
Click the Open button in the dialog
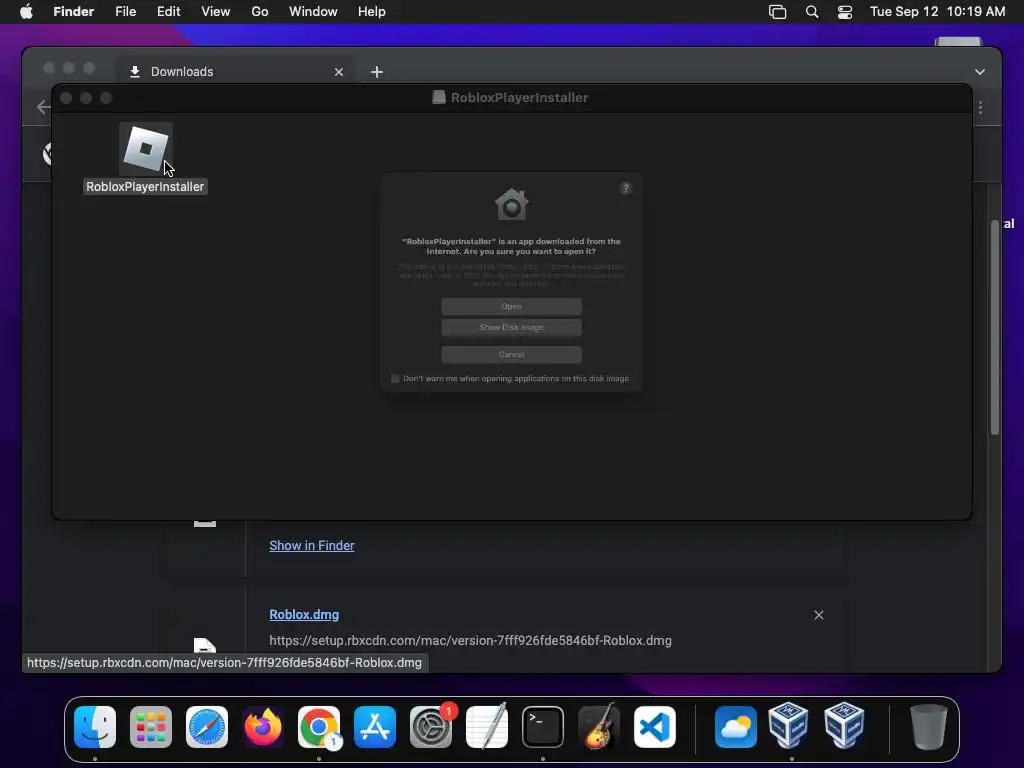(511, 306)
